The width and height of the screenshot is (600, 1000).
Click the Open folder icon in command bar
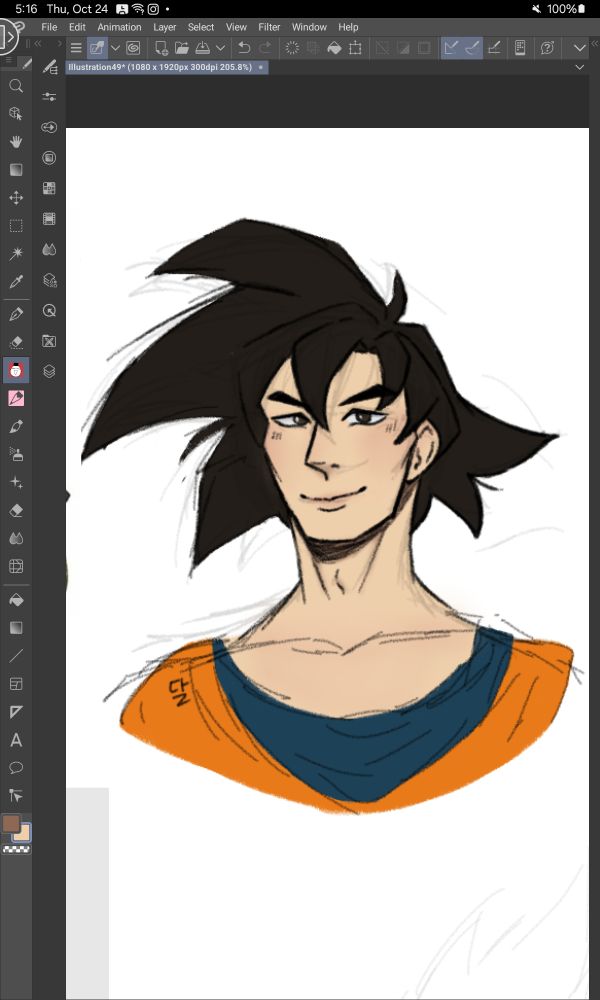(x=182, y=48)
